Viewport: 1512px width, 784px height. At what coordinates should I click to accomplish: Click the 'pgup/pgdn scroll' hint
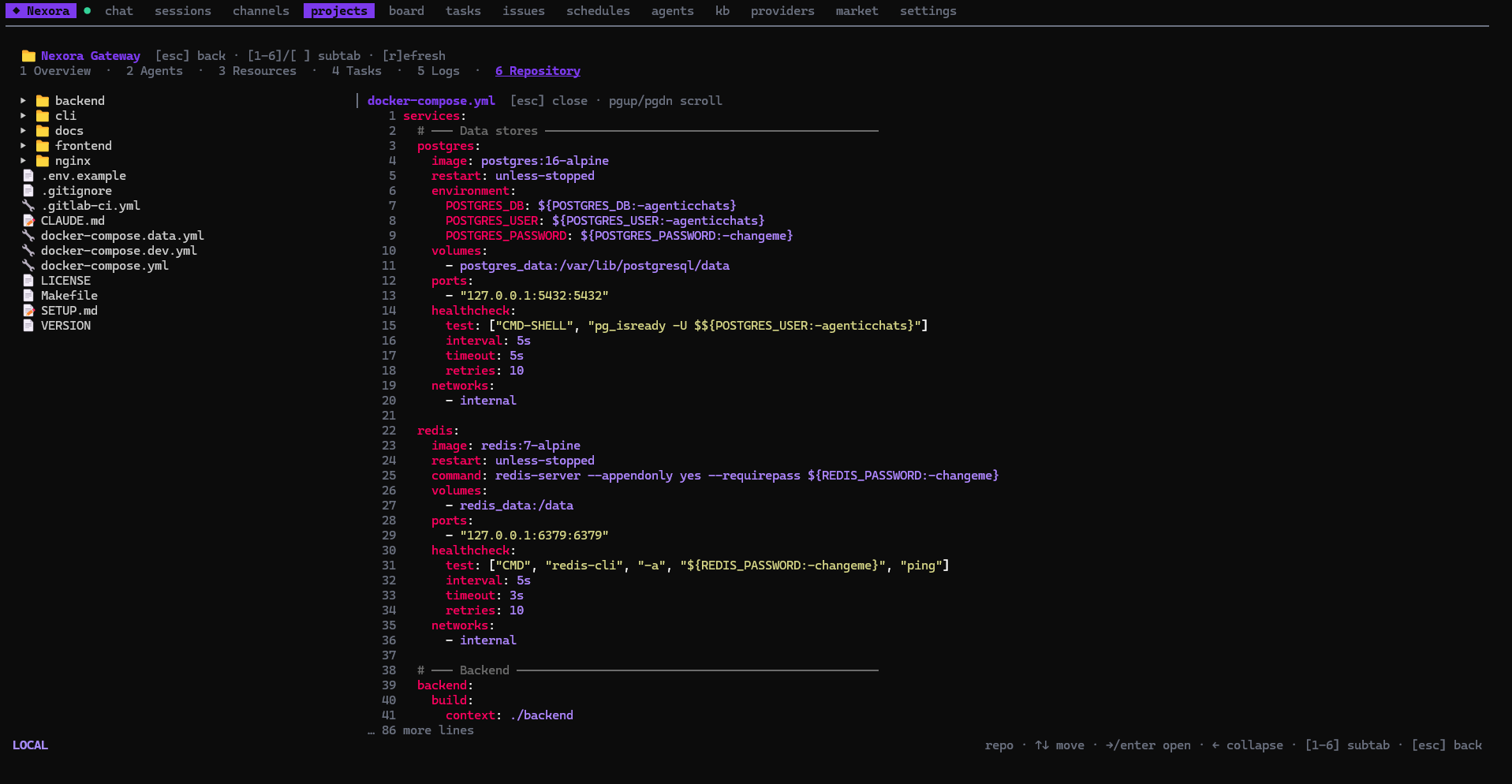[666, 101]
